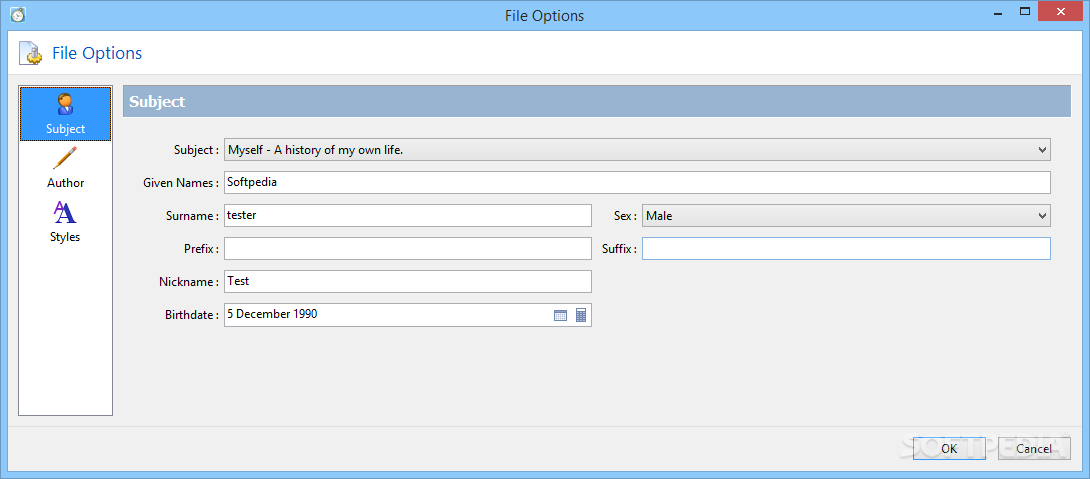Screen dimensions: 1090x479
Task: Open the birthdate calculator icon
Action: point(581,315)
